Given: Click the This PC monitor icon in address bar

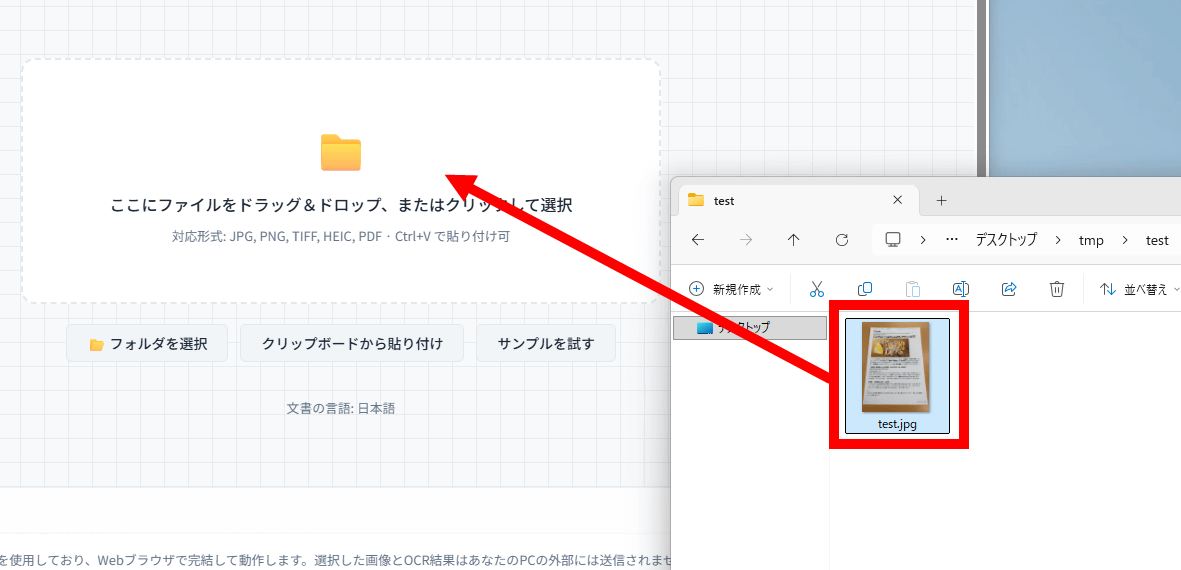Looking at the screenshot, I should 894,240.
